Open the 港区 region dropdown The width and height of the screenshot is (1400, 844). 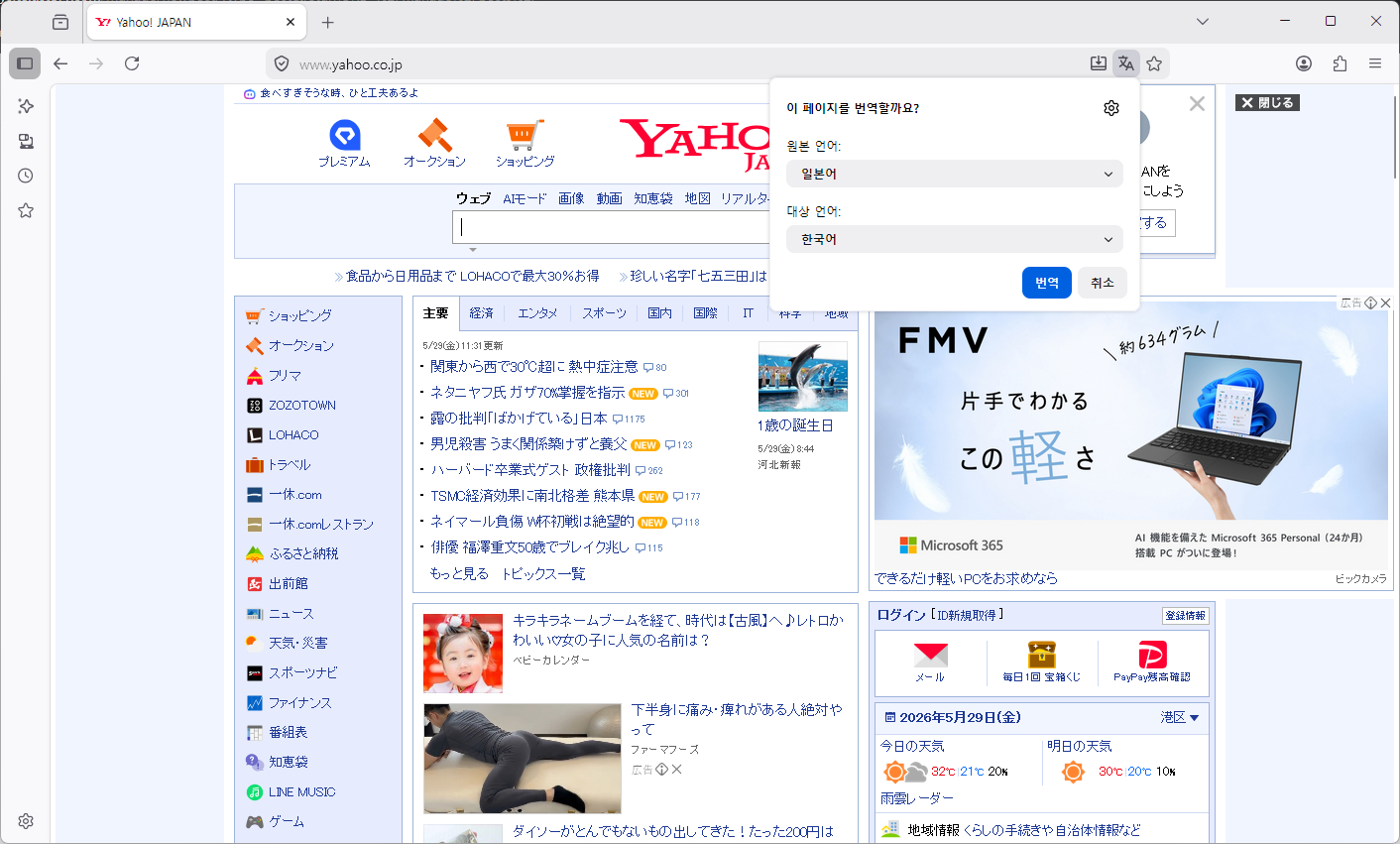pos(1180,717)
